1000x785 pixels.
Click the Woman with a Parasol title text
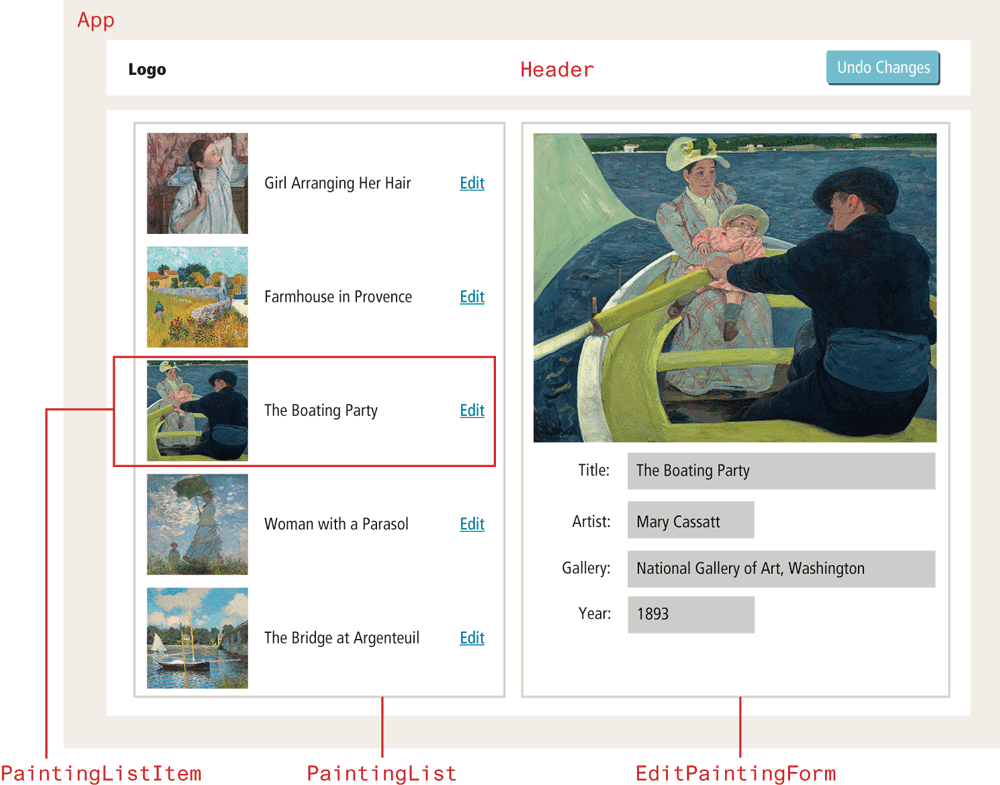[x=336, y=524]
